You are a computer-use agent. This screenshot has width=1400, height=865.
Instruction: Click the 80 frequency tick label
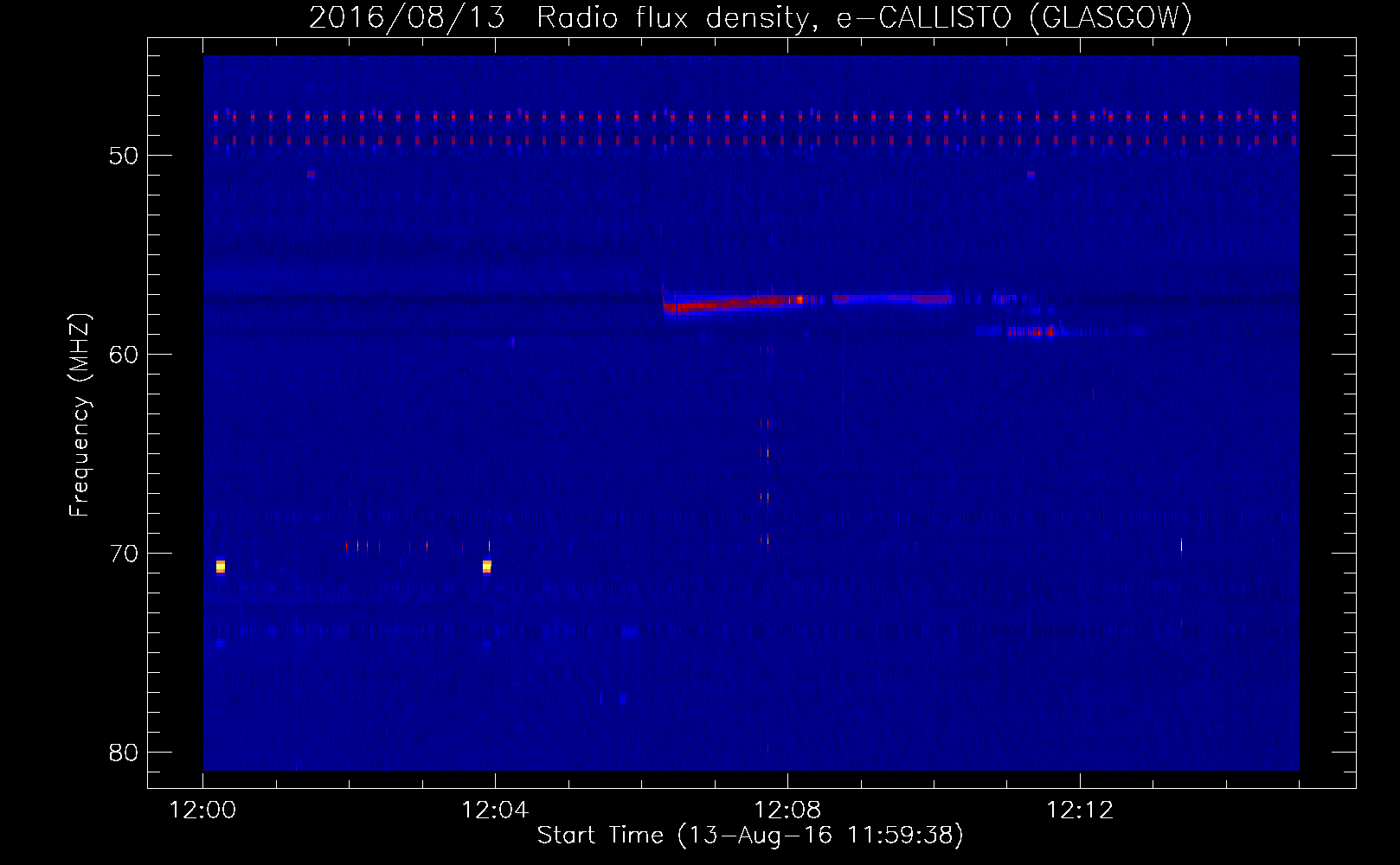(x=124, y=753)
